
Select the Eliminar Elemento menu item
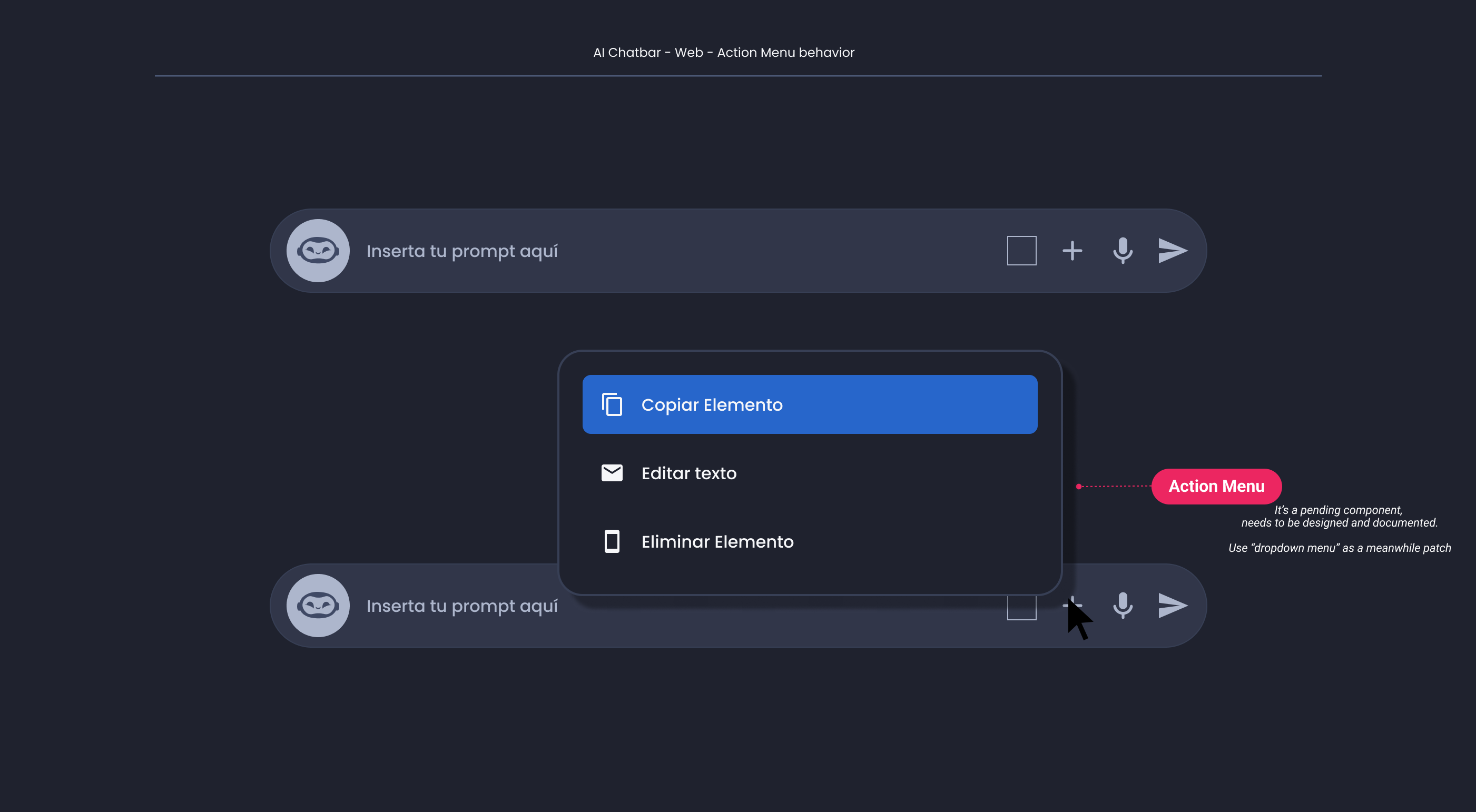coord(810,541)
